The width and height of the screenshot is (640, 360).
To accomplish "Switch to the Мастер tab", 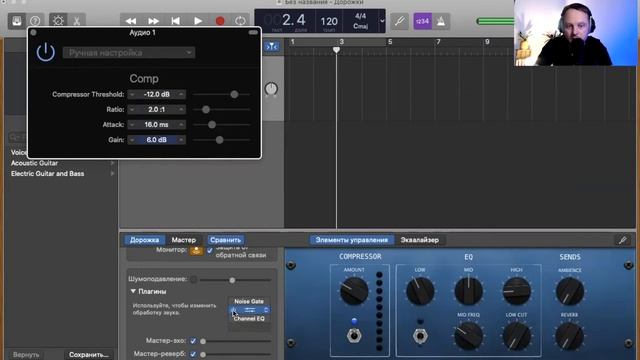I will click(x=184, y=240).
